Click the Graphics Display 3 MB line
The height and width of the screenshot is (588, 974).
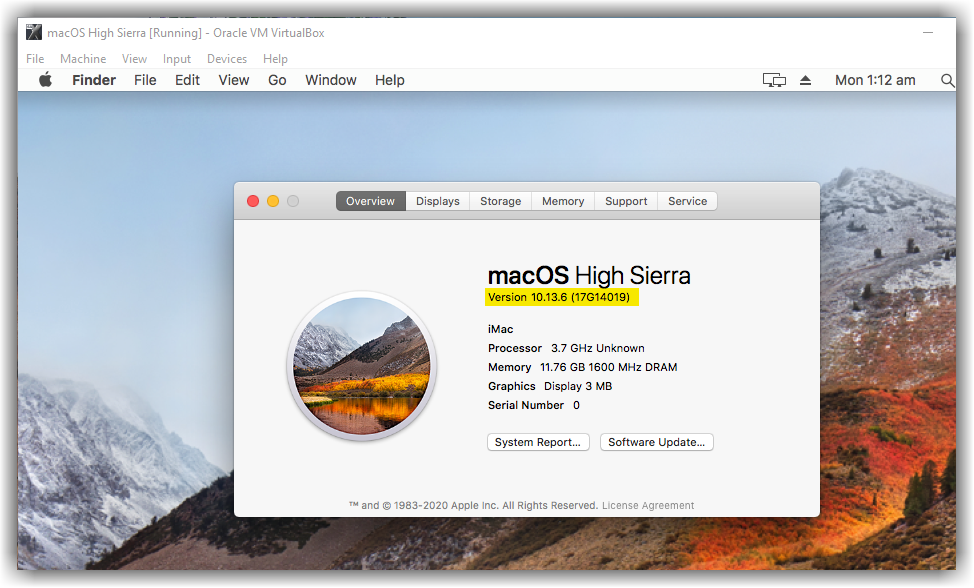coord(550,386)
